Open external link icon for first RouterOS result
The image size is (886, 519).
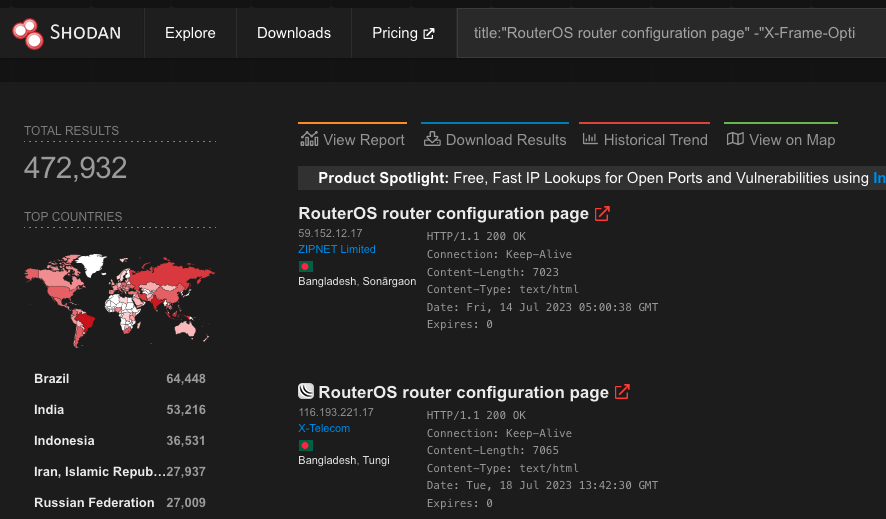pyautogui.click(x=602, y=213)
